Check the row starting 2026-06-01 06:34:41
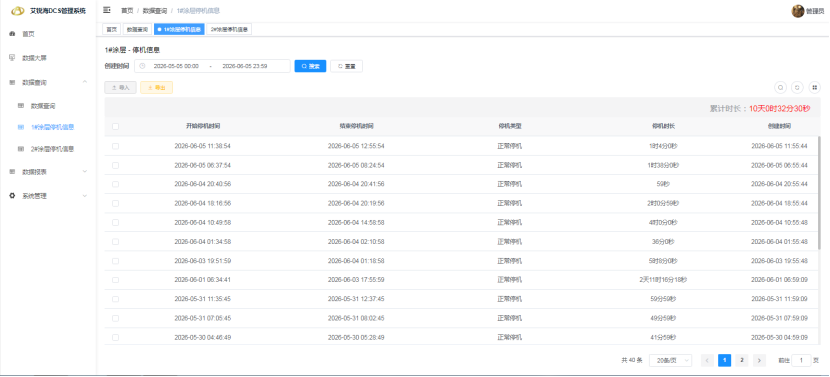The width and height of the screenshot is (830, 377). 115,280
